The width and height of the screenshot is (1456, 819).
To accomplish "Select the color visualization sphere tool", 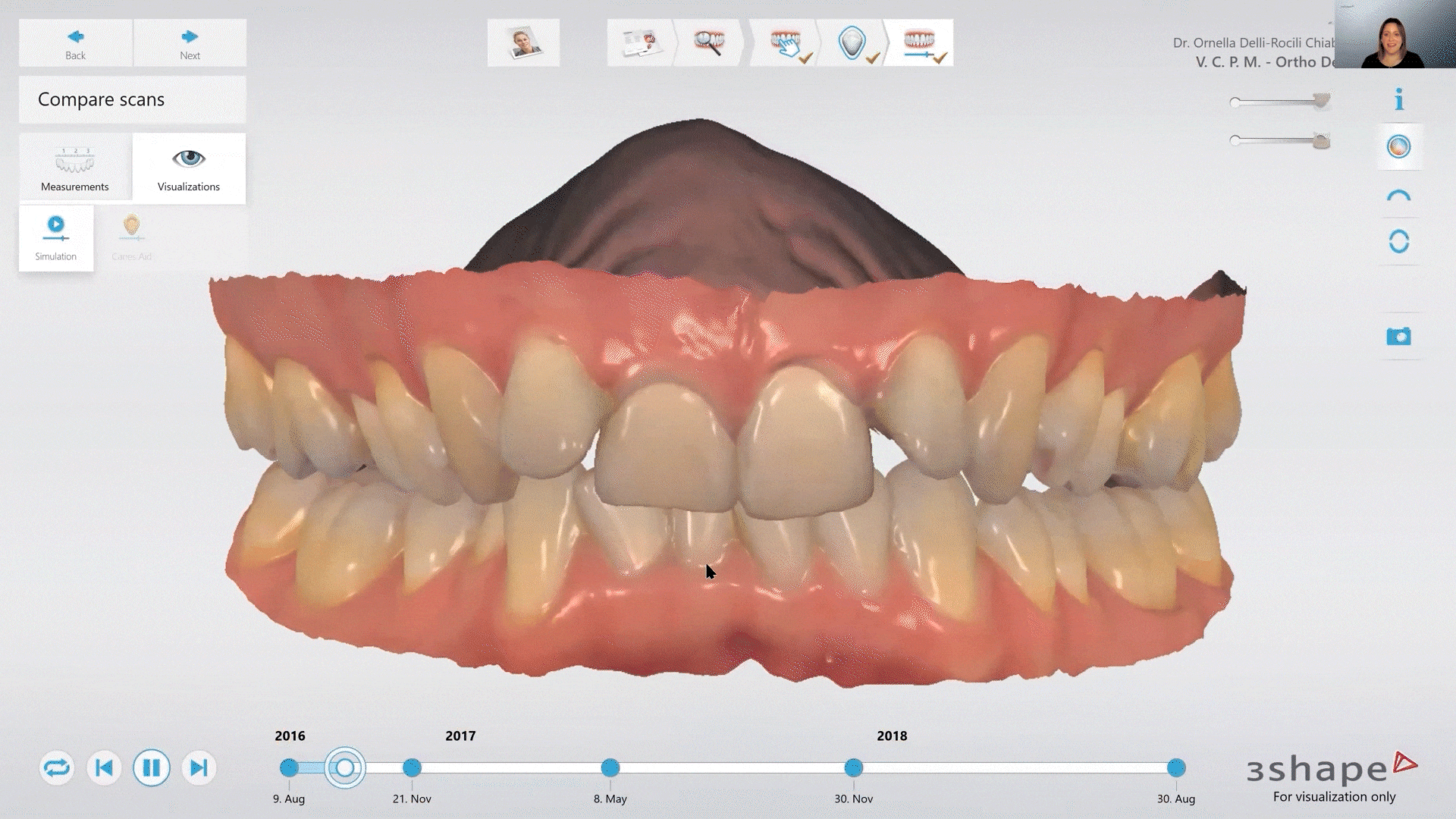I will [1399, 147].
